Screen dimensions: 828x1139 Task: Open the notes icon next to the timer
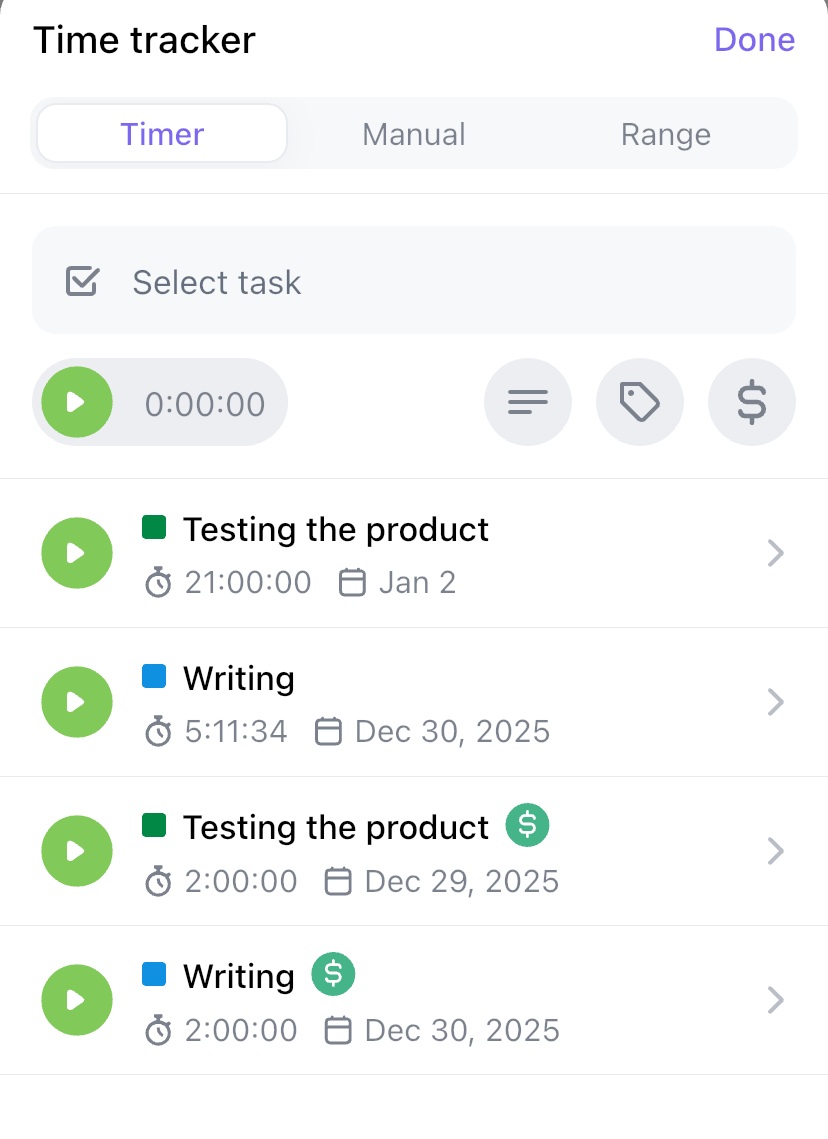[528, 402]
